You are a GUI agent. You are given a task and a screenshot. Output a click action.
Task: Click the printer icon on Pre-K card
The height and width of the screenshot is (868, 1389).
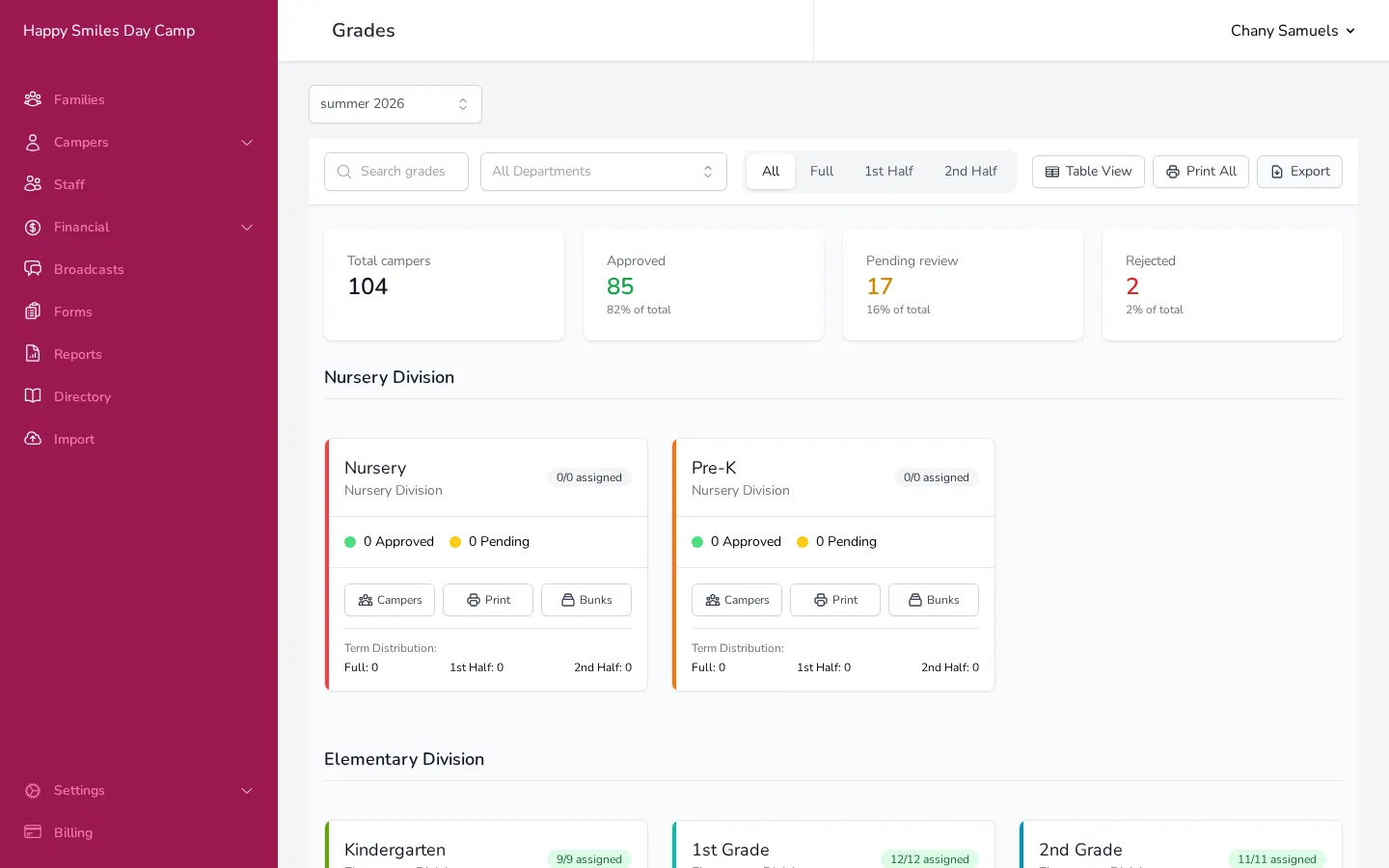[821, 600]
